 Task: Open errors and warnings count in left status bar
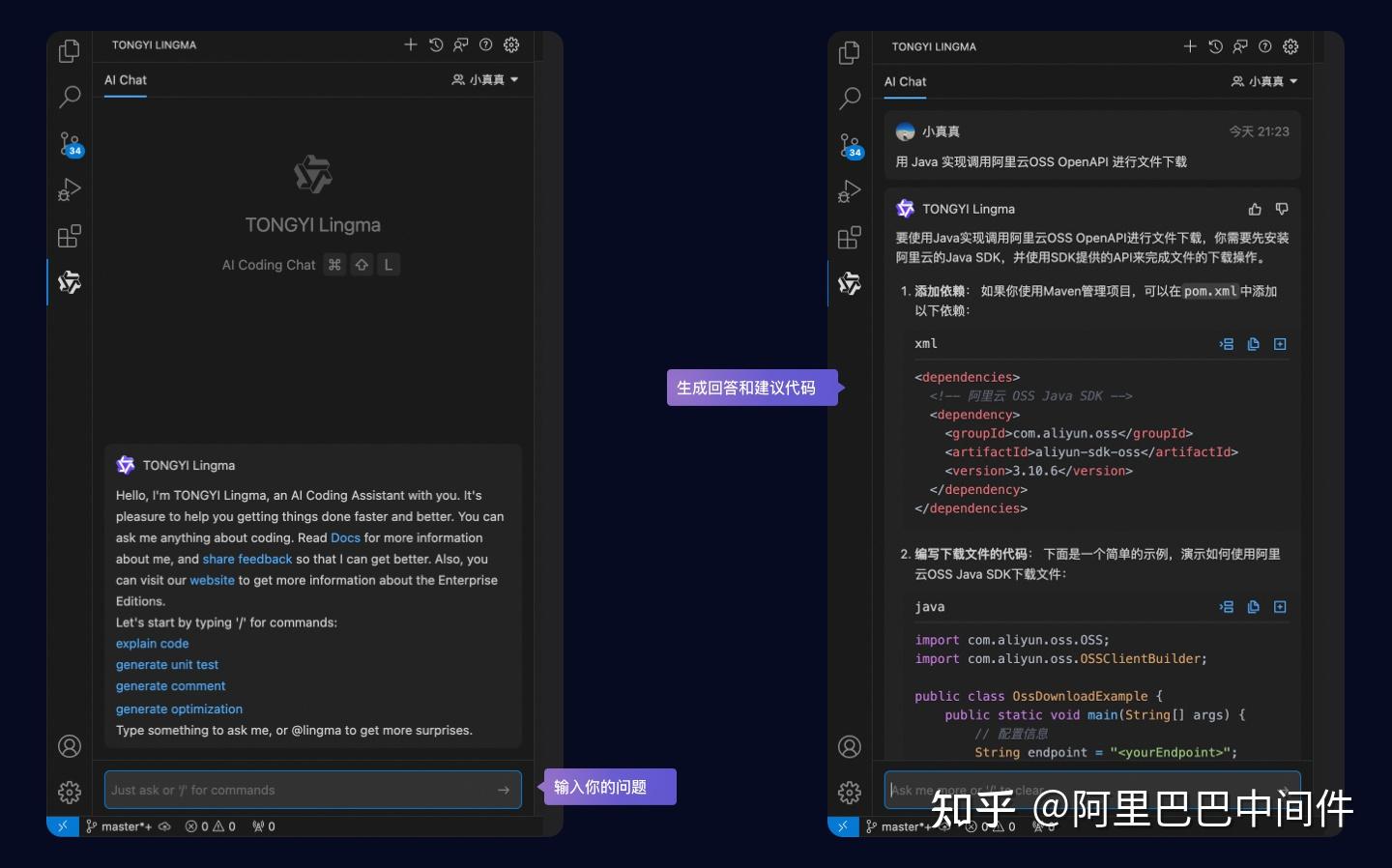coord(211,826)
